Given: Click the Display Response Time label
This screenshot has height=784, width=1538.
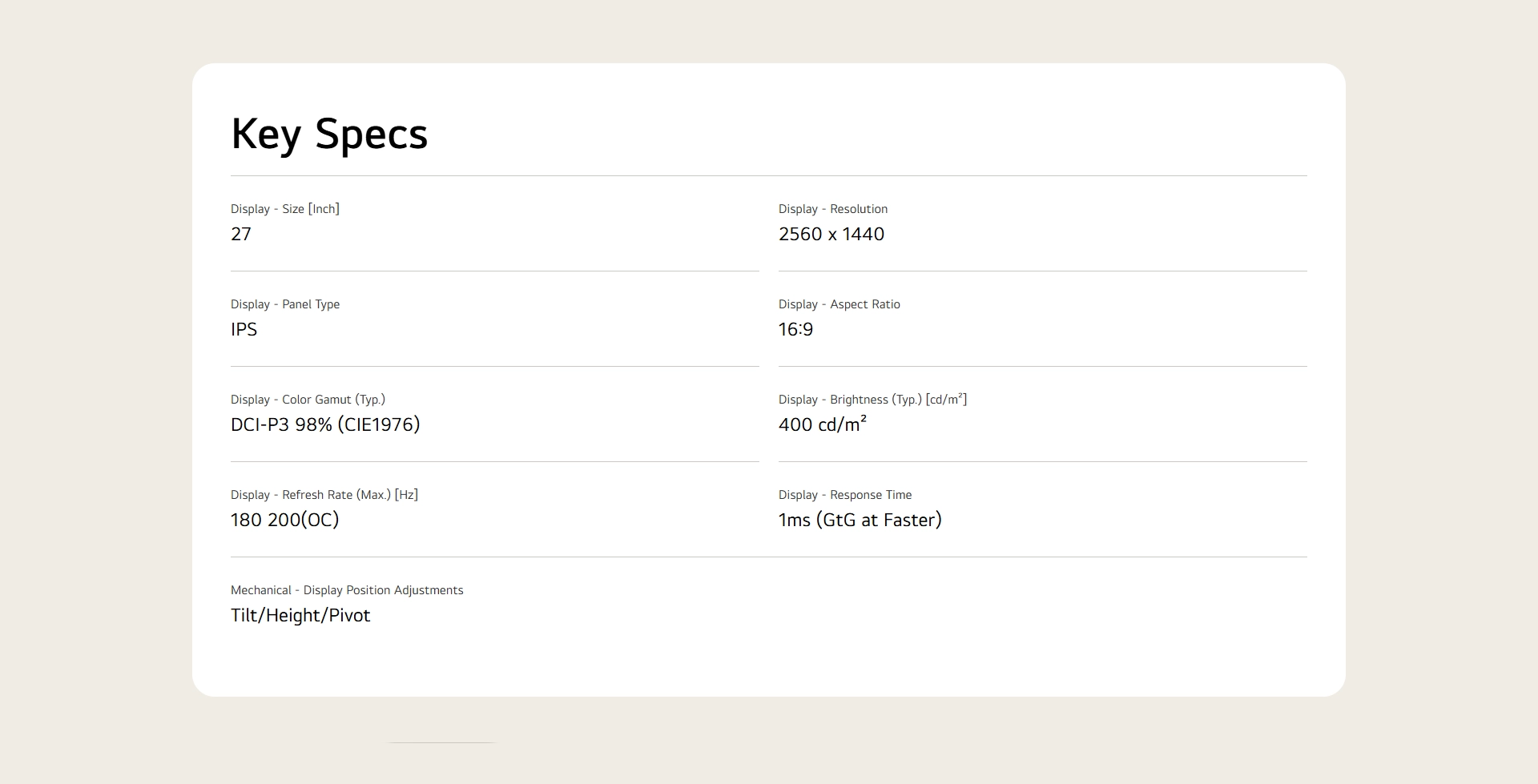Looking at the screenshot, I should tap(844, 495).
